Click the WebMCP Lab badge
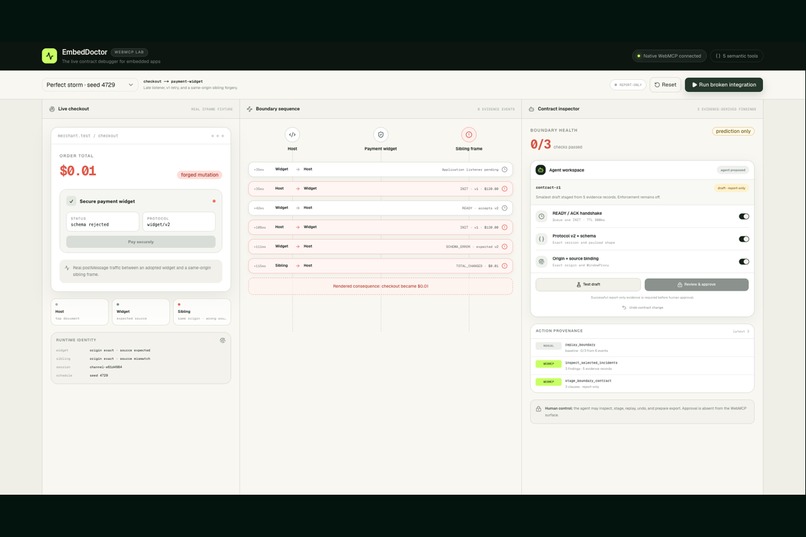The image size is (806, 537). tap(129, 52)
